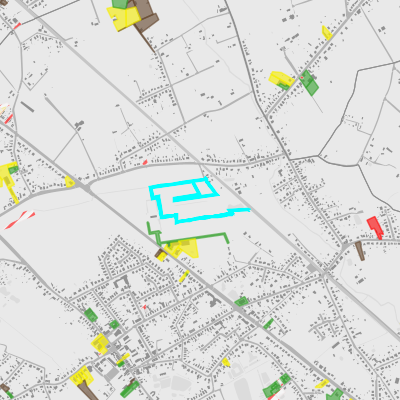
Task: Select the small yellow polygon at top right
Action: coord(327,33)
